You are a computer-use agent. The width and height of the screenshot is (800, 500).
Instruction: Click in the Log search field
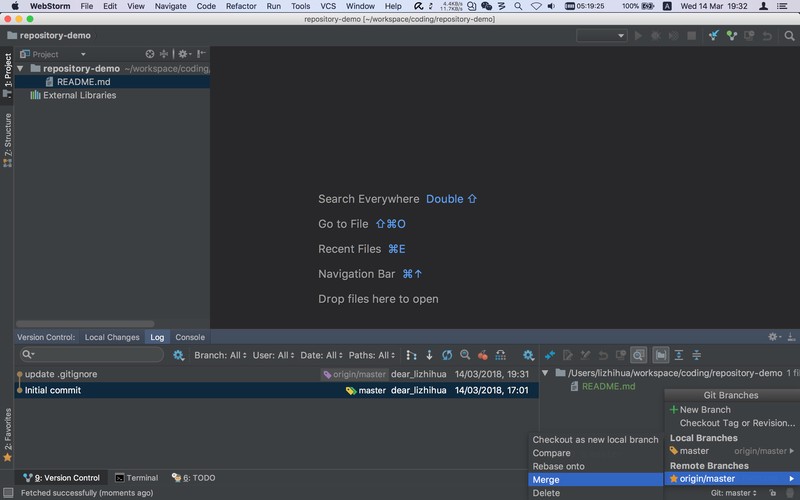click(92, 355)
